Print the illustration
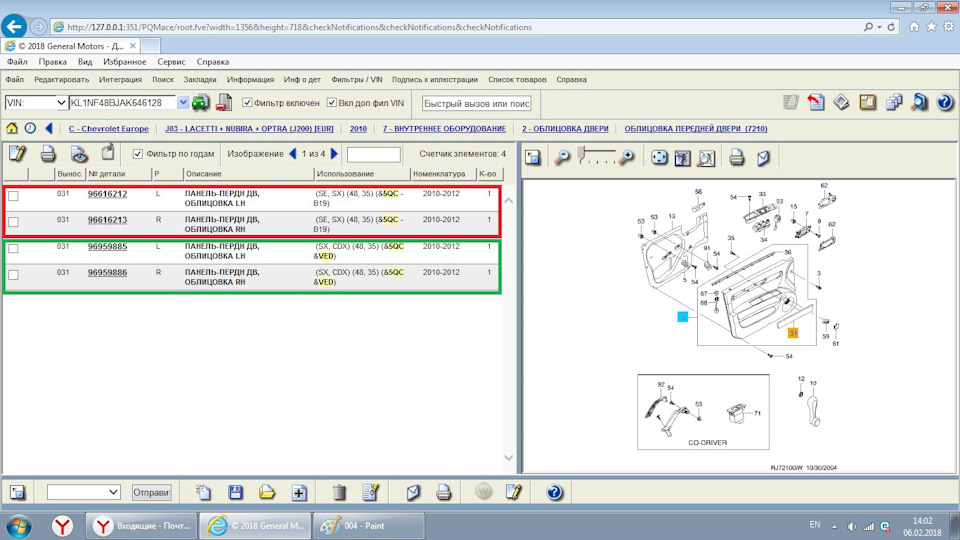960x540 pixels. 737,157
